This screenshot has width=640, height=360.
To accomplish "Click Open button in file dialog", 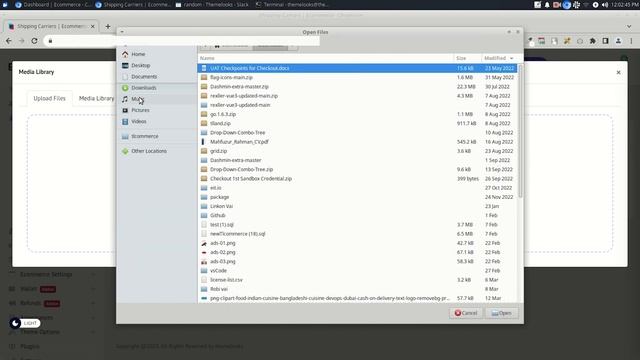I will pos(502,313).
